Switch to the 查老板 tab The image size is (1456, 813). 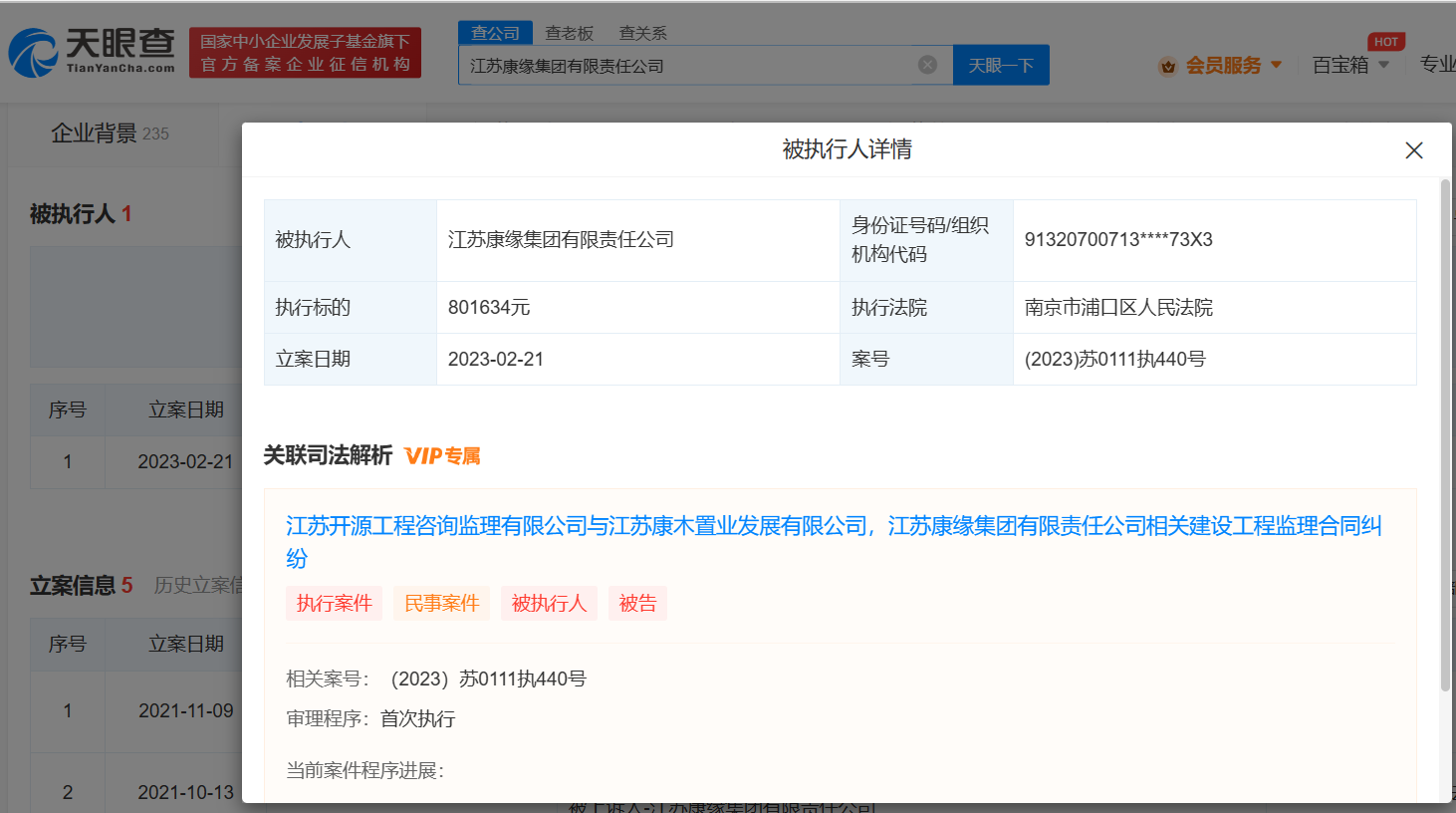568,32
